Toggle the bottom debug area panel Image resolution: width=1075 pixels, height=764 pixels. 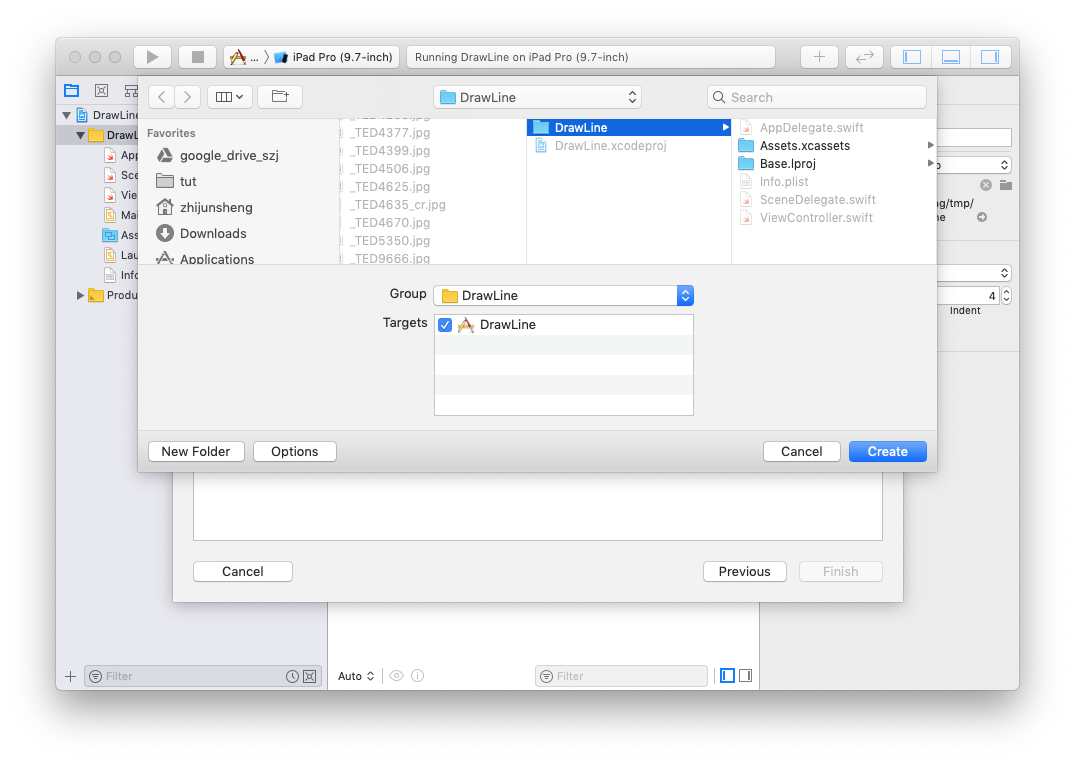(x=951, y=57)
